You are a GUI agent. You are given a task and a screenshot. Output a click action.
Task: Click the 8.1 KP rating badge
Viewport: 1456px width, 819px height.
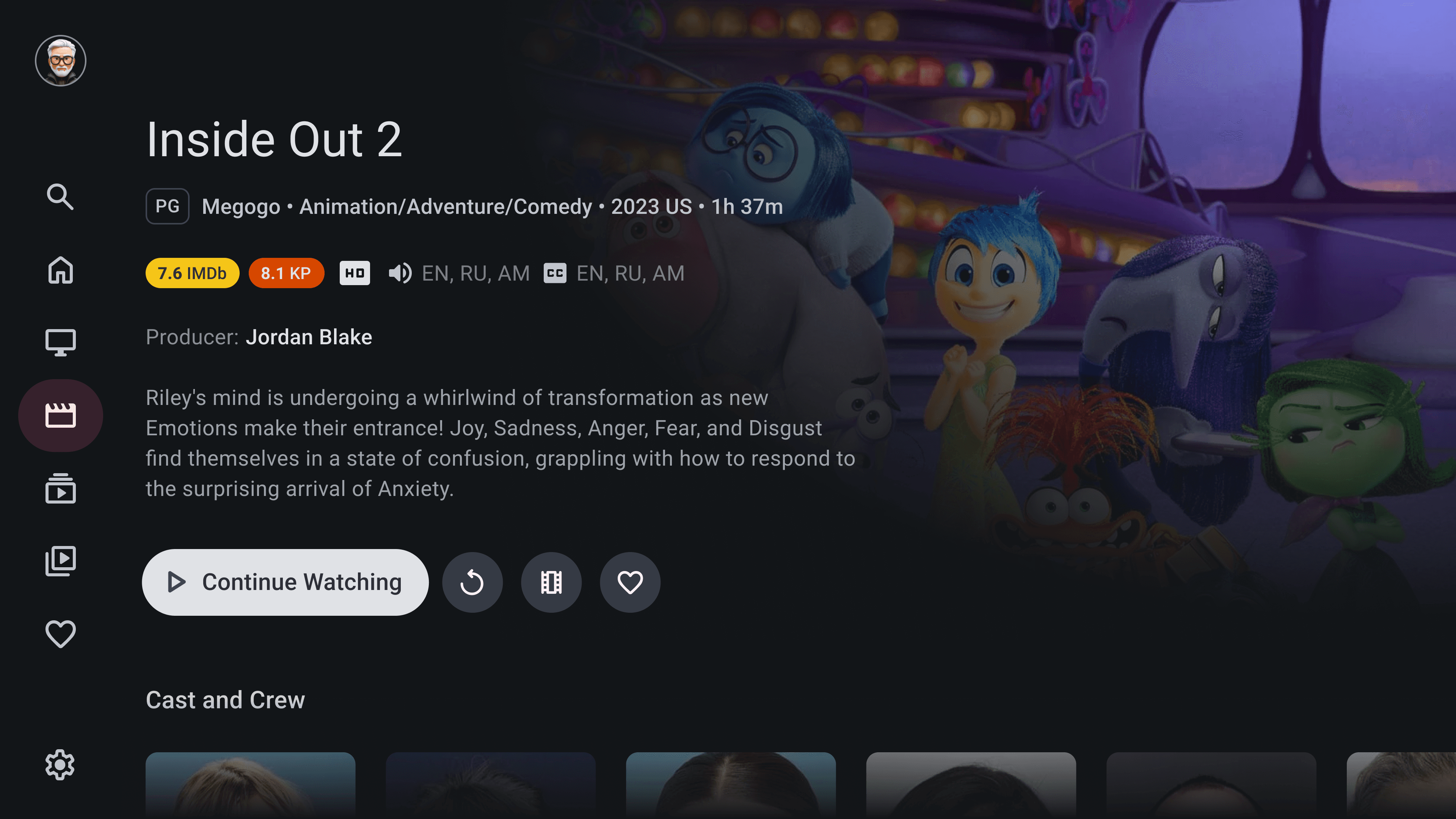(286, 273)
